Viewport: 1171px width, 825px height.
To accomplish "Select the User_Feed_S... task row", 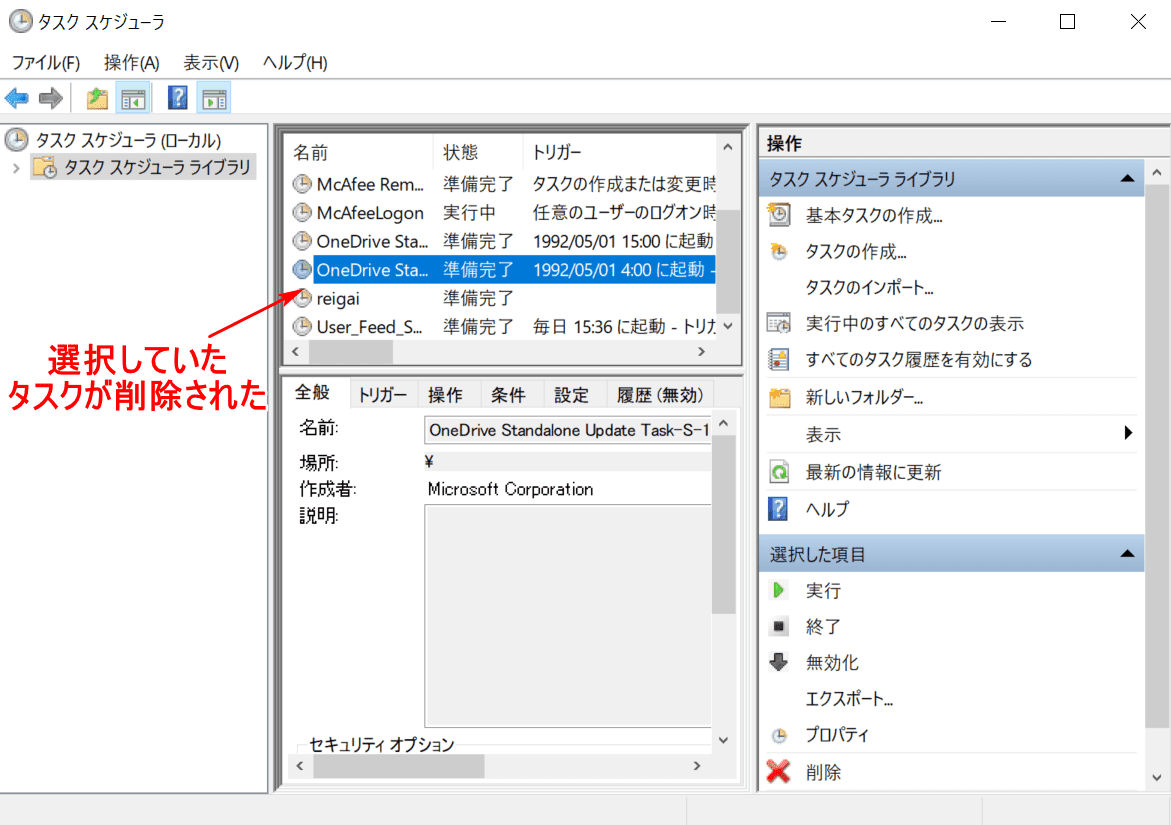I will (x=502, y=326).
